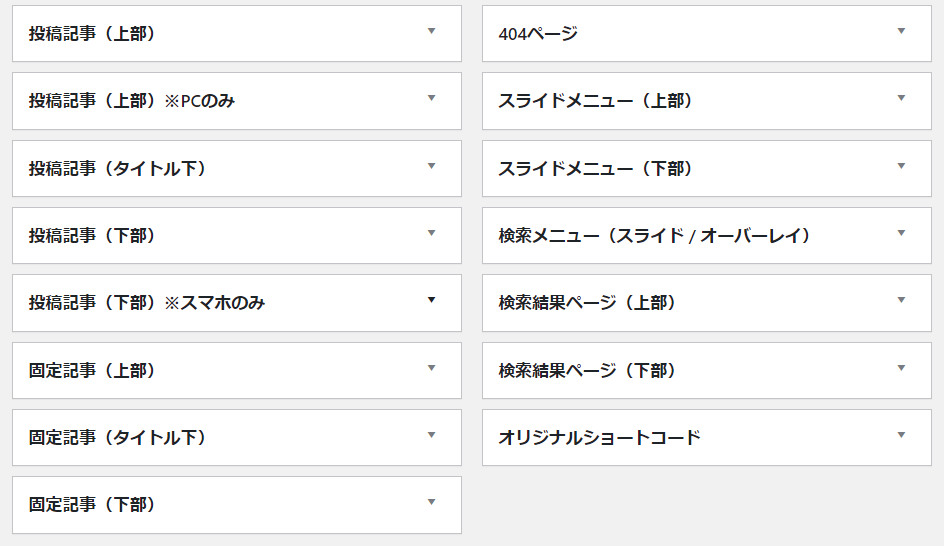Open the スライドメニュー（下部） panel title
This screenshot has height=546, width=944.
tap(595, 169)
